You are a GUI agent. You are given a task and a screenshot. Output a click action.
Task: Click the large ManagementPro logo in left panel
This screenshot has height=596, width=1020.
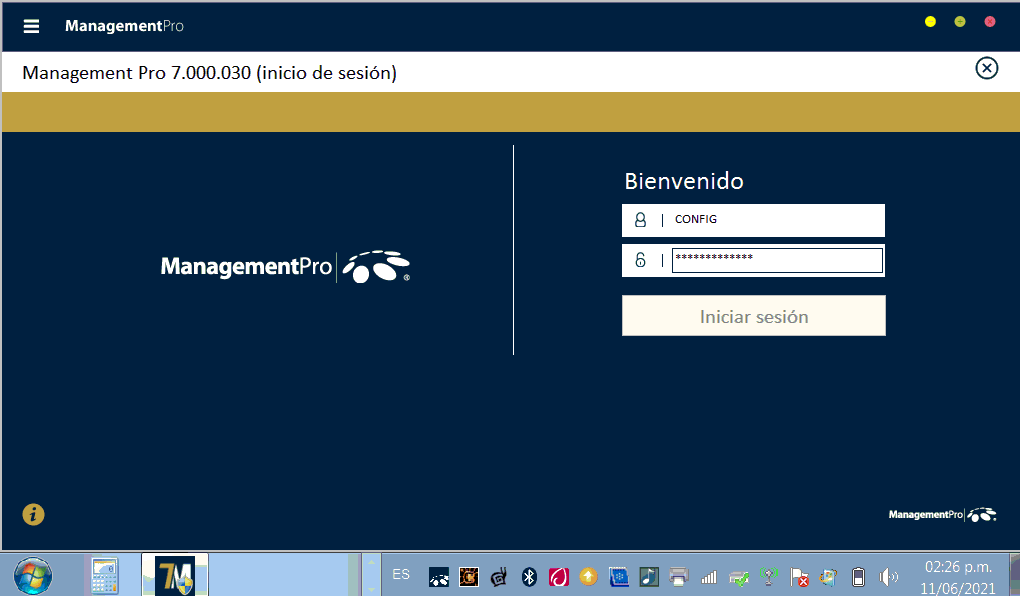click(x=285, y=267)
